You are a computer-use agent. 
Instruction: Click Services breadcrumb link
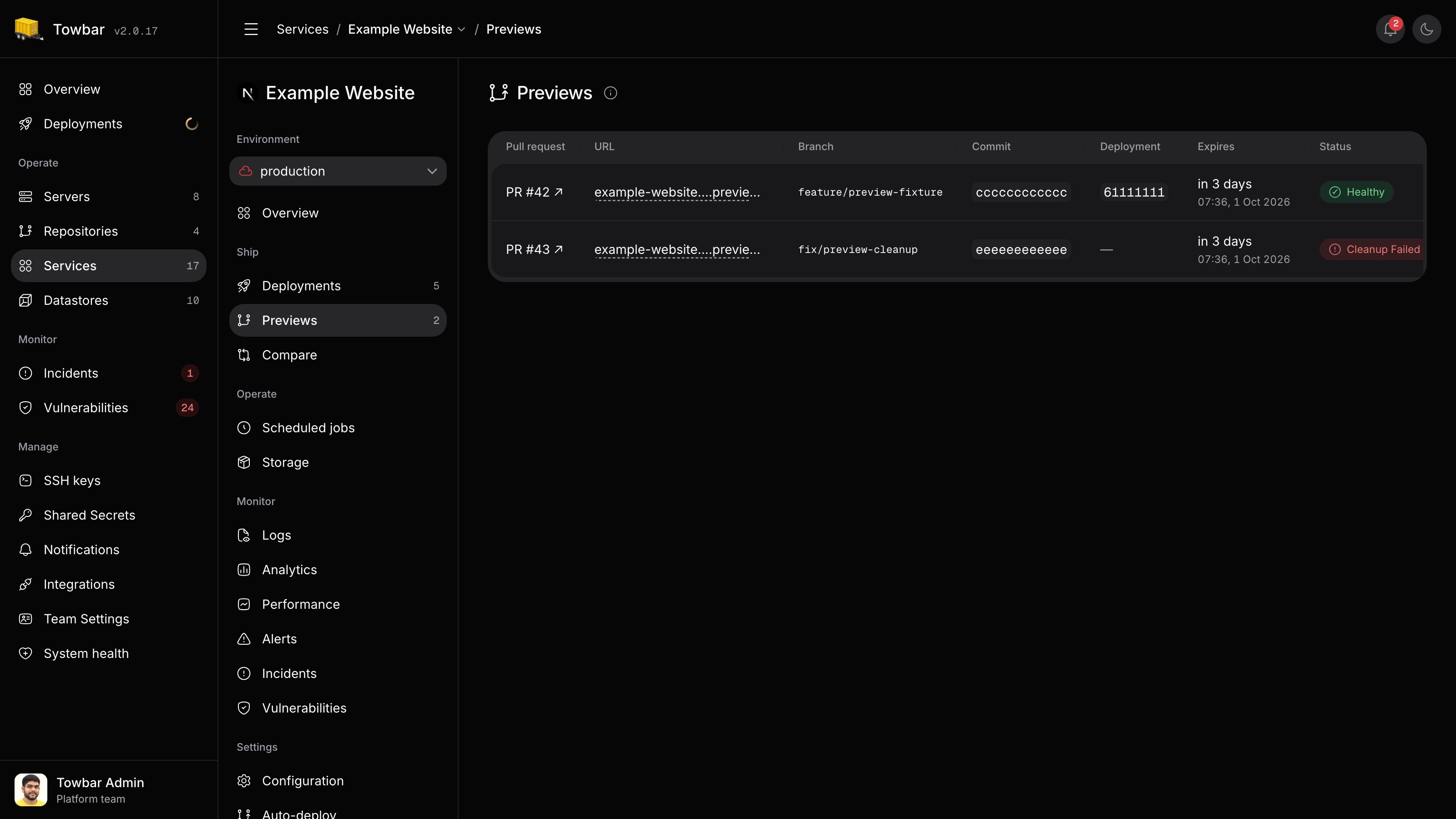303,30
